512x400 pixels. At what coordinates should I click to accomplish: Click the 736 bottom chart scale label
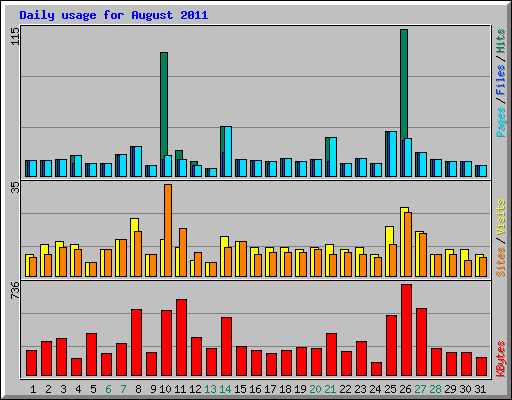pos(15,290)
